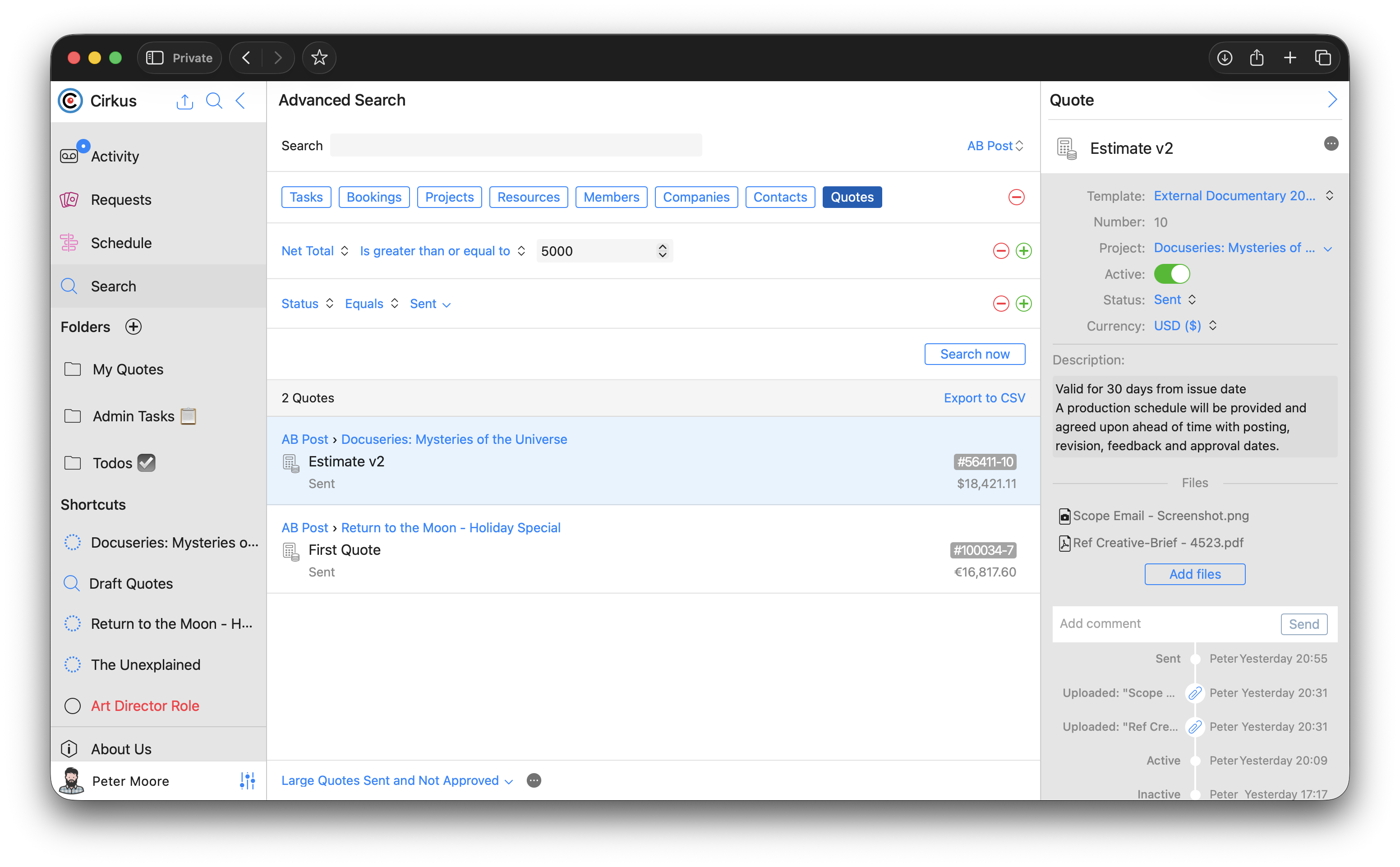Click Export to CSV link

pos(984,398)
